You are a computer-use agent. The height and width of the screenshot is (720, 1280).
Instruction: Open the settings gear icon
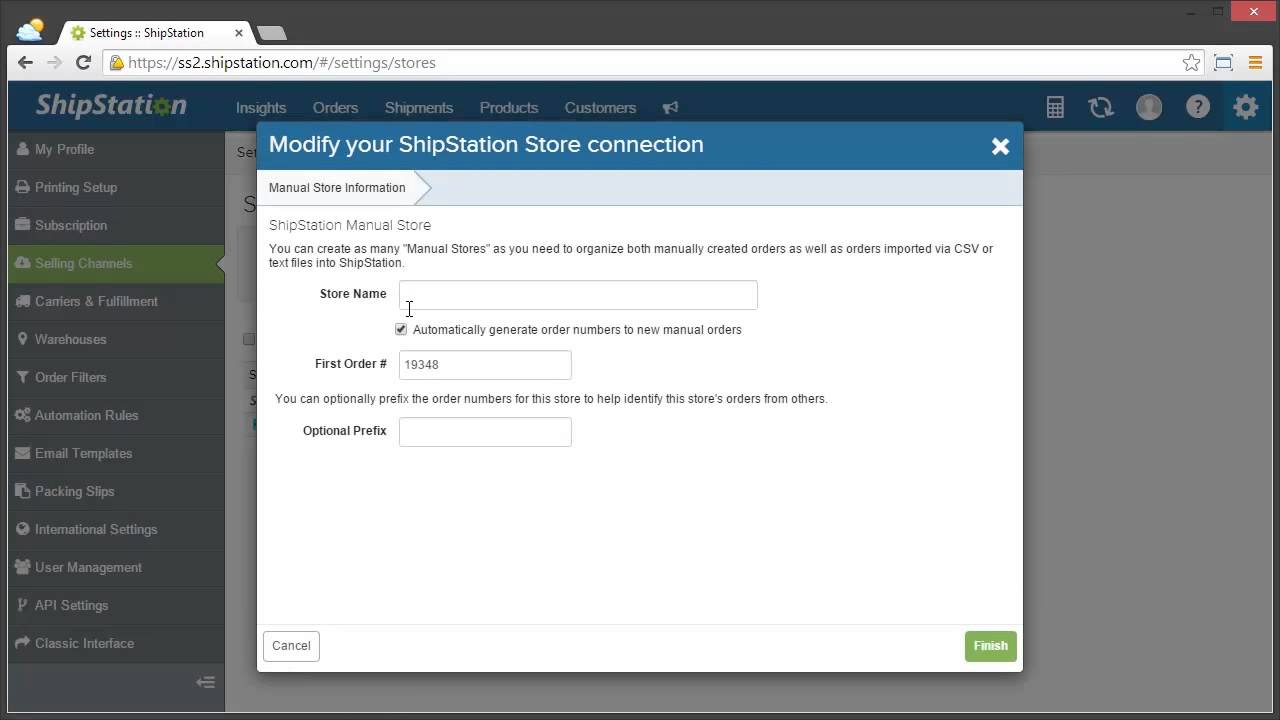coord(1245,107)
